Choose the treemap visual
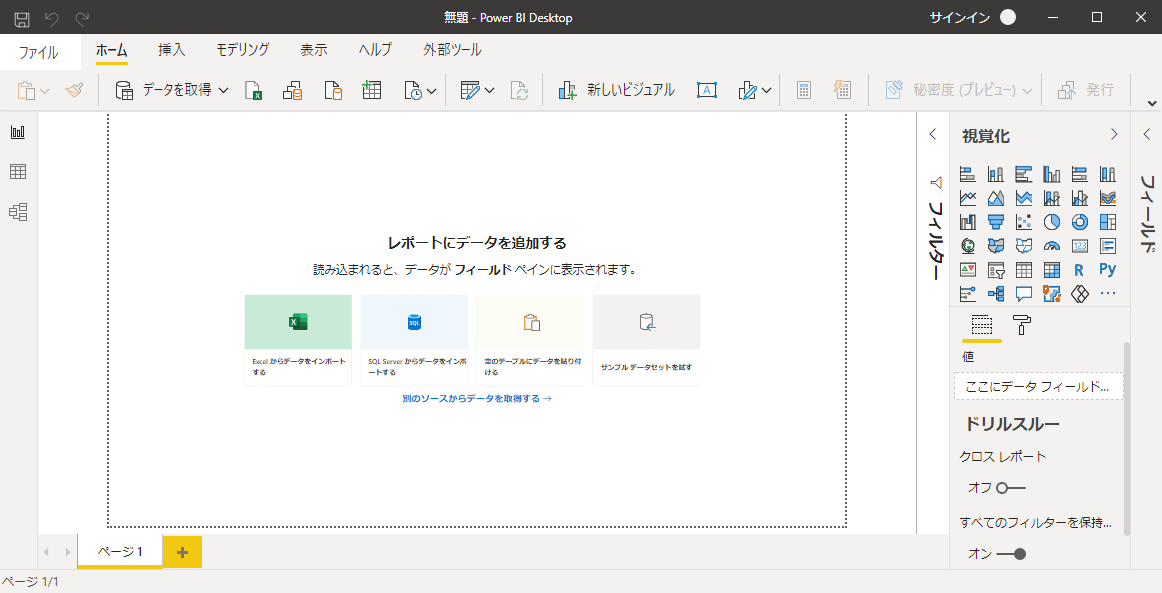 (1108, 222)
